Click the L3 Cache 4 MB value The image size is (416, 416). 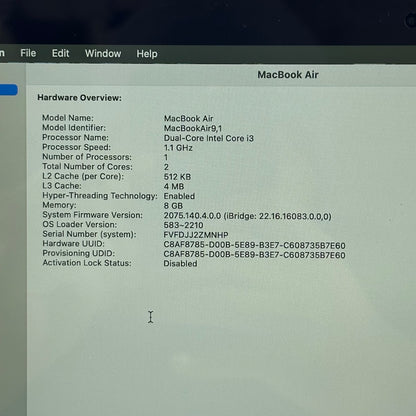[x=174, y=186]
